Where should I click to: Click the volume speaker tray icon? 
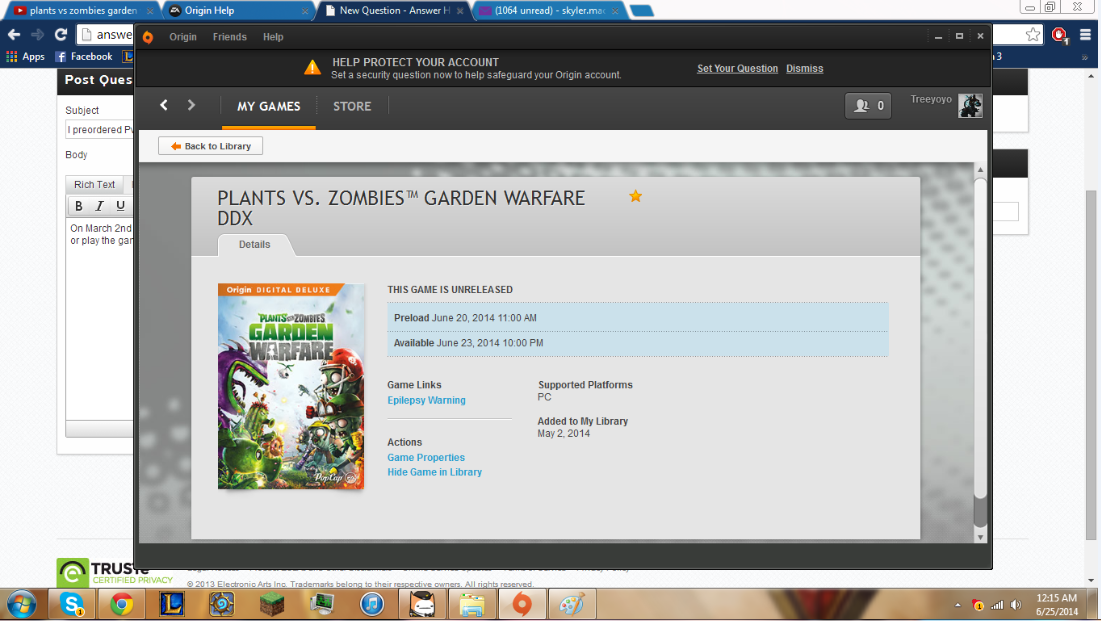[1016, 605]
